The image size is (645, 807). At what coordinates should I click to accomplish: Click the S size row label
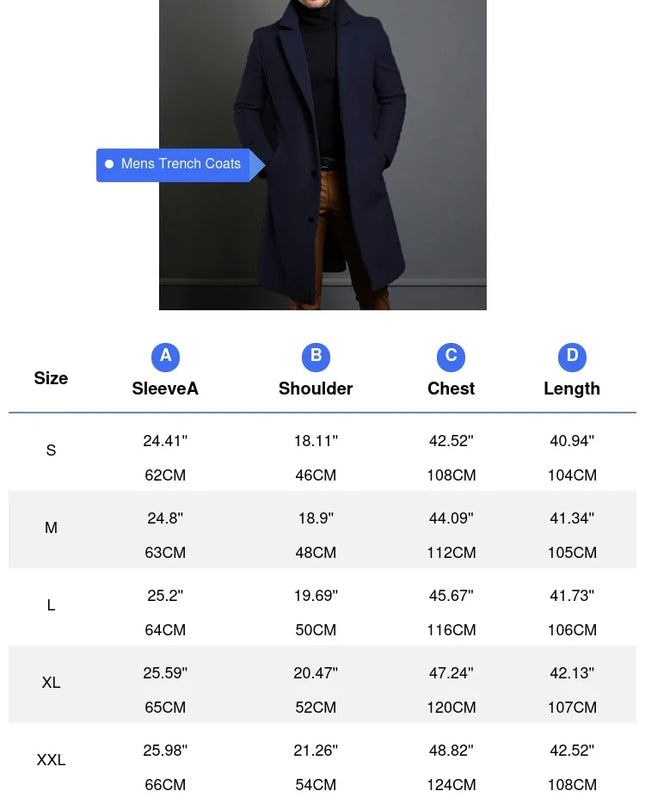point(51,451)
